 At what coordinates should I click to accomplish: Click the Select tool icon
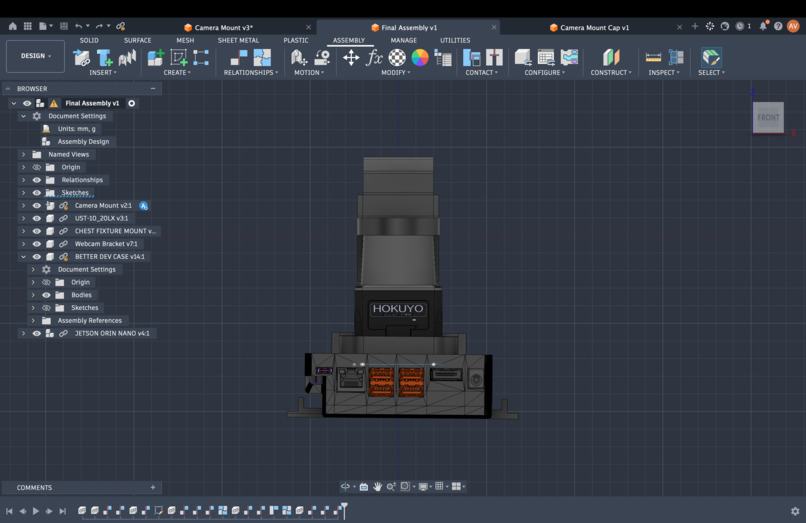(x=711, y=58)
